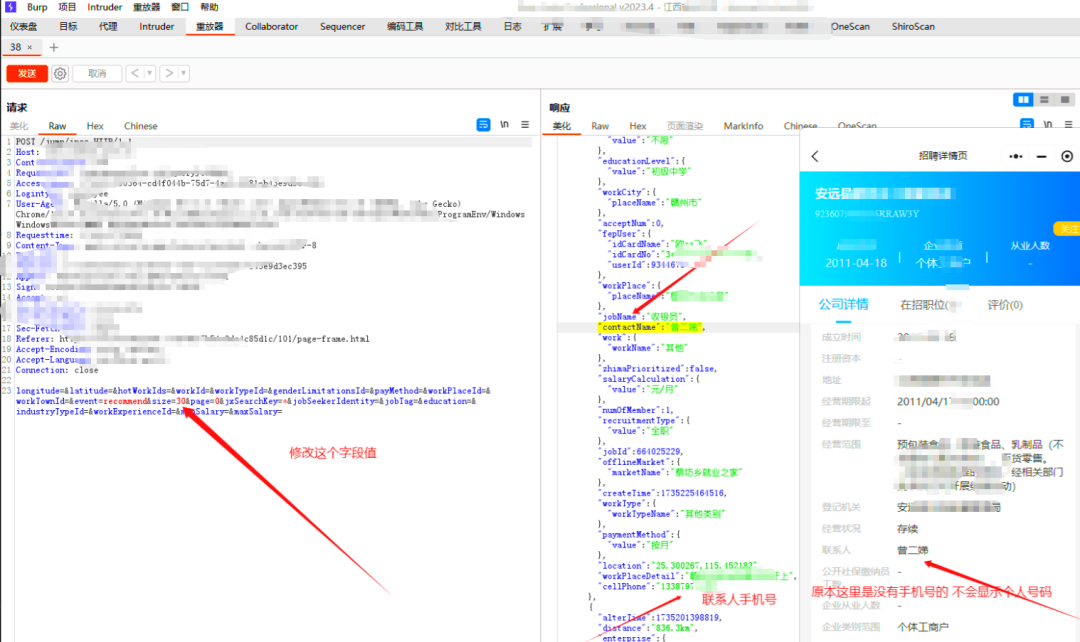Switch to 仪表盘 tool tab
Viewport: 1080px width, 642px height.
tap(24, 27)
